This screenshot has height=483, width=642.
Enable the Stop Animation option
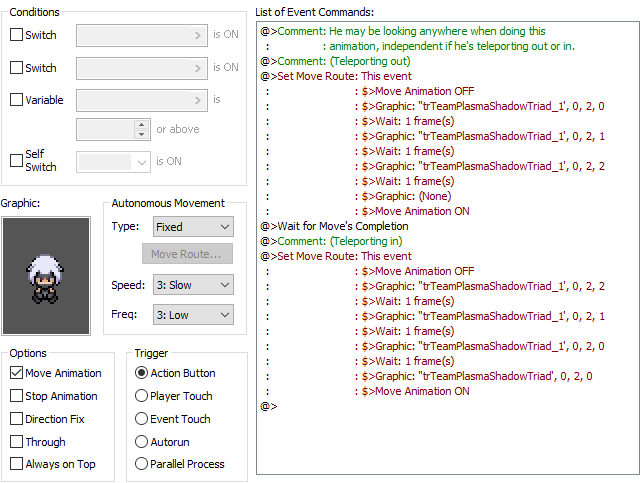coord(16,396)
